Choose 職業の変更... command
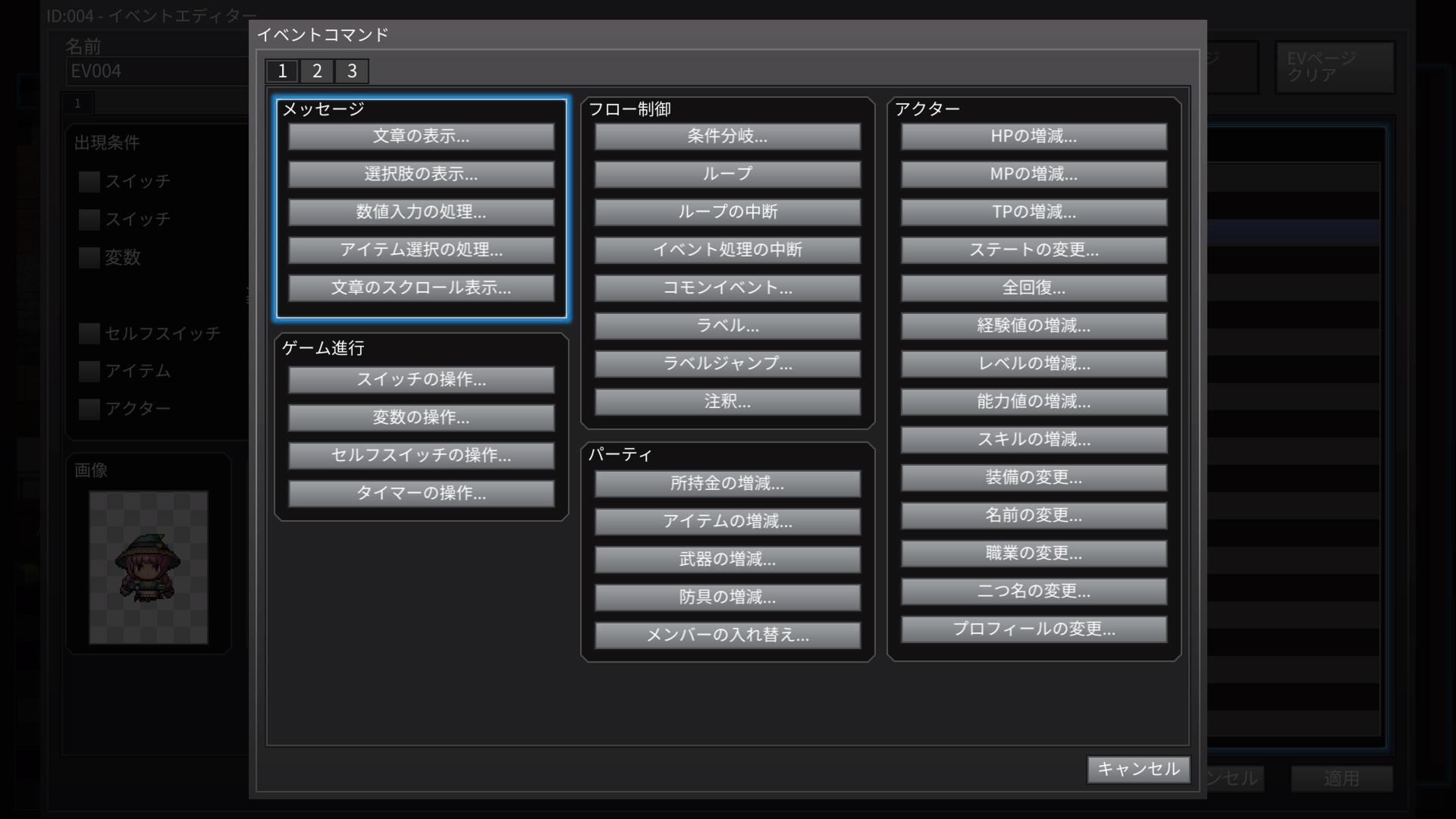1456x819 pixels. 1034,554
